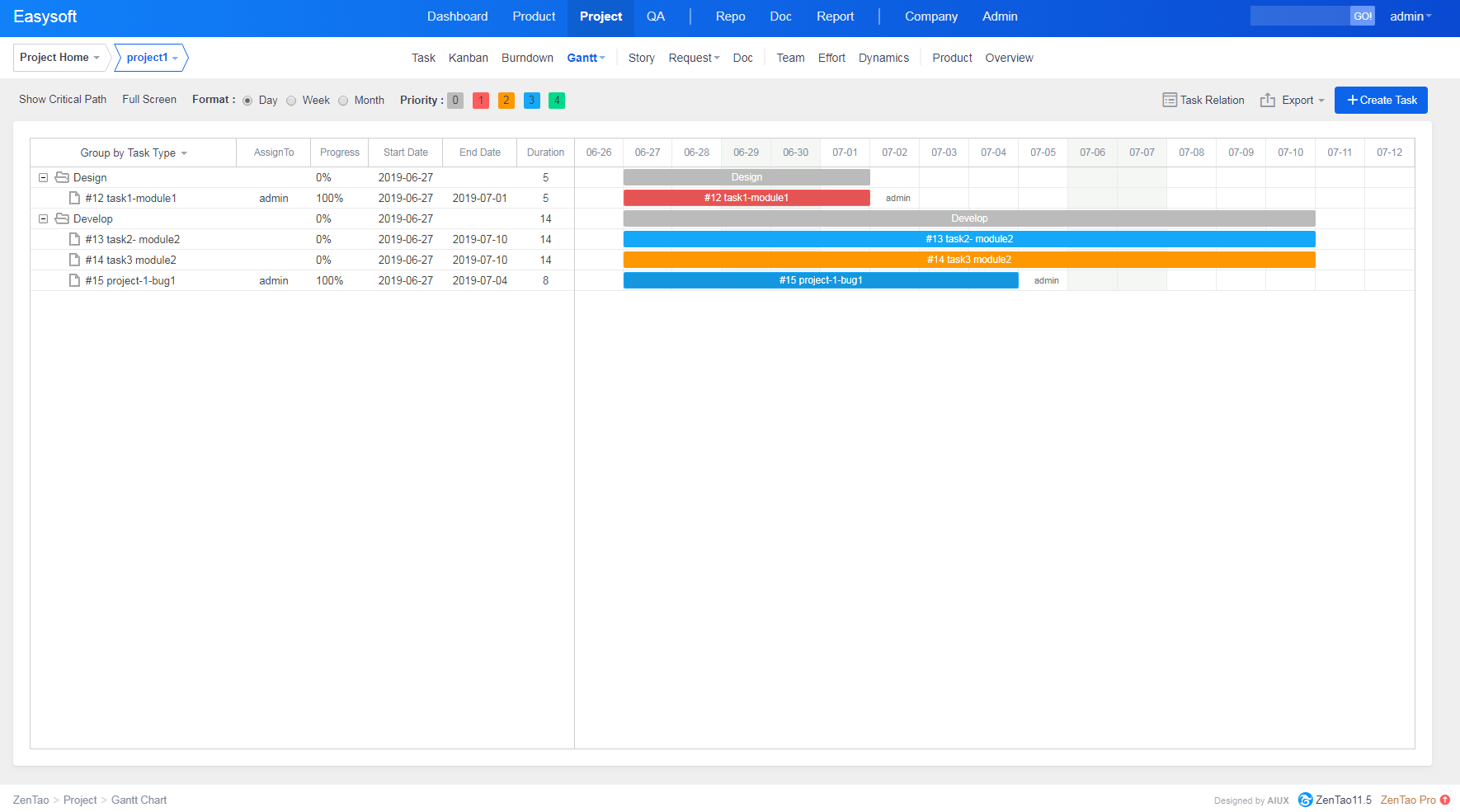Open the Group by Task Type dropdown
Viewport: 1460px width, 812px height.
click(x=133, y=153)
